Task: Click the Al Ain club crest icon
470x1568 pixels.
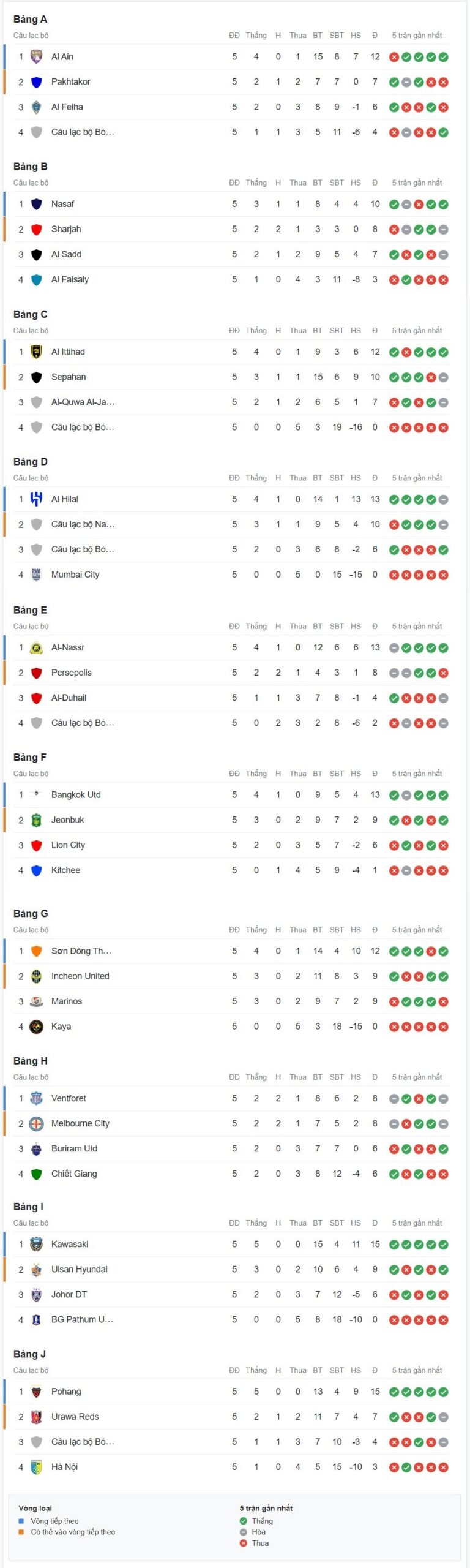Action: 36,57
